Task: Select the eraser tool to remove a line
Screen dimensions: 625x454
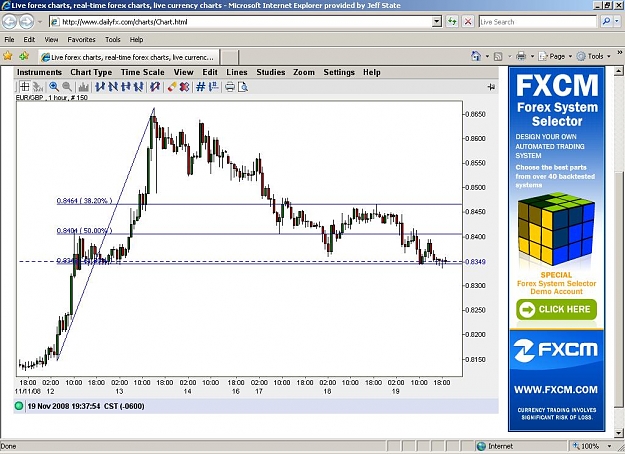Action: (x=172, y=86)
